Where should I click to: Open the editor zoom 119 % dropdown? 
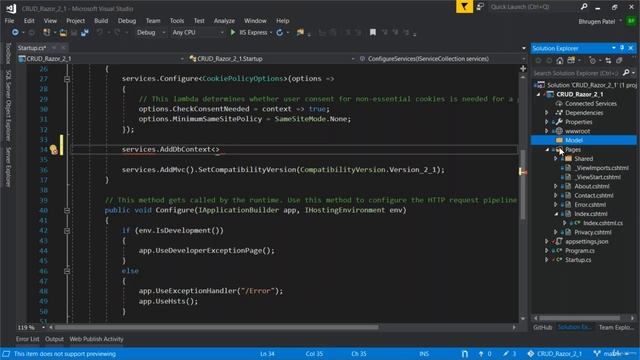[x=43, y=327]
